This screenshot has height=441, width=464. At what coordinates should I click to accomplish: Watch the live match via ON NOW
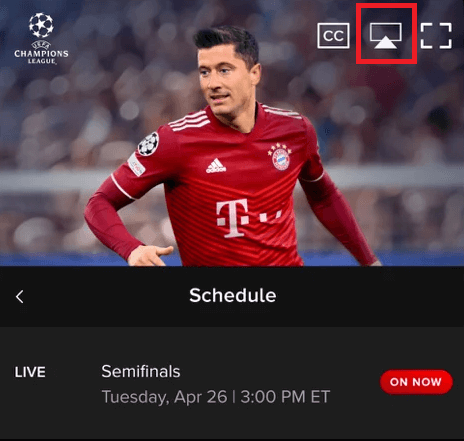click(416, 382)
